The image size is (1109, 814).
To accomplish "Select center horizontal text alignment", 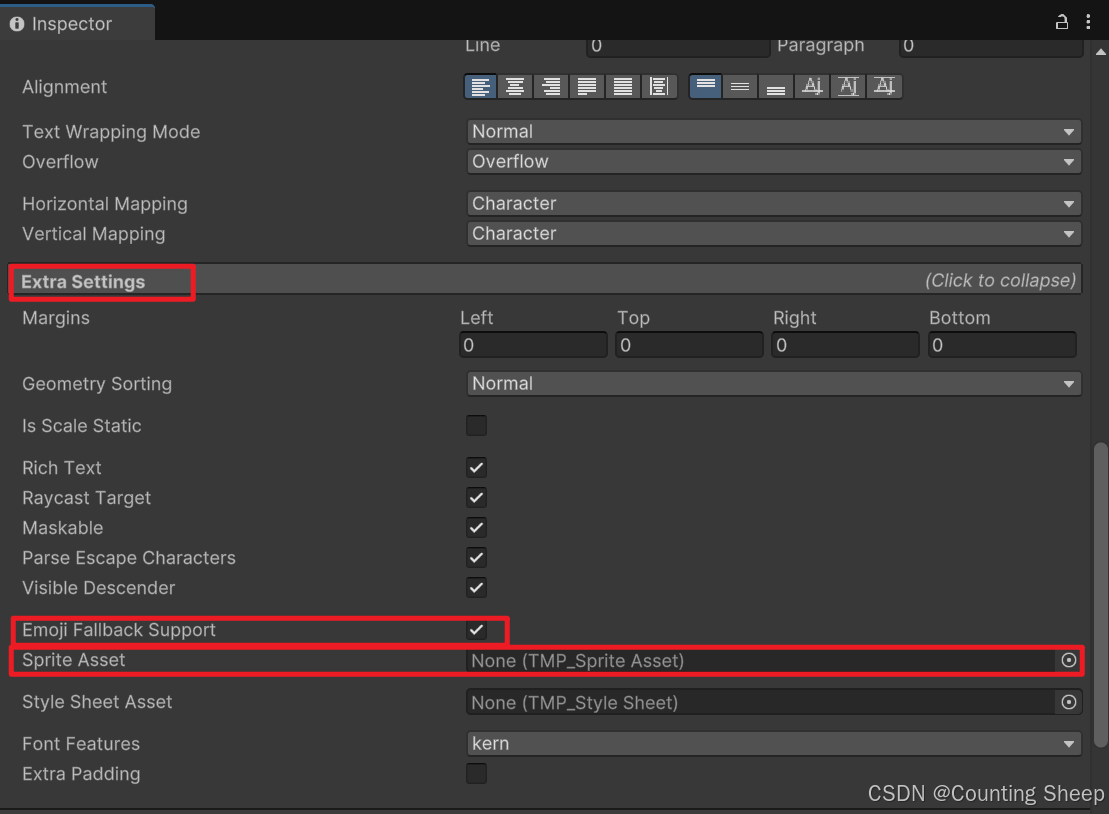I will [516, 86].
